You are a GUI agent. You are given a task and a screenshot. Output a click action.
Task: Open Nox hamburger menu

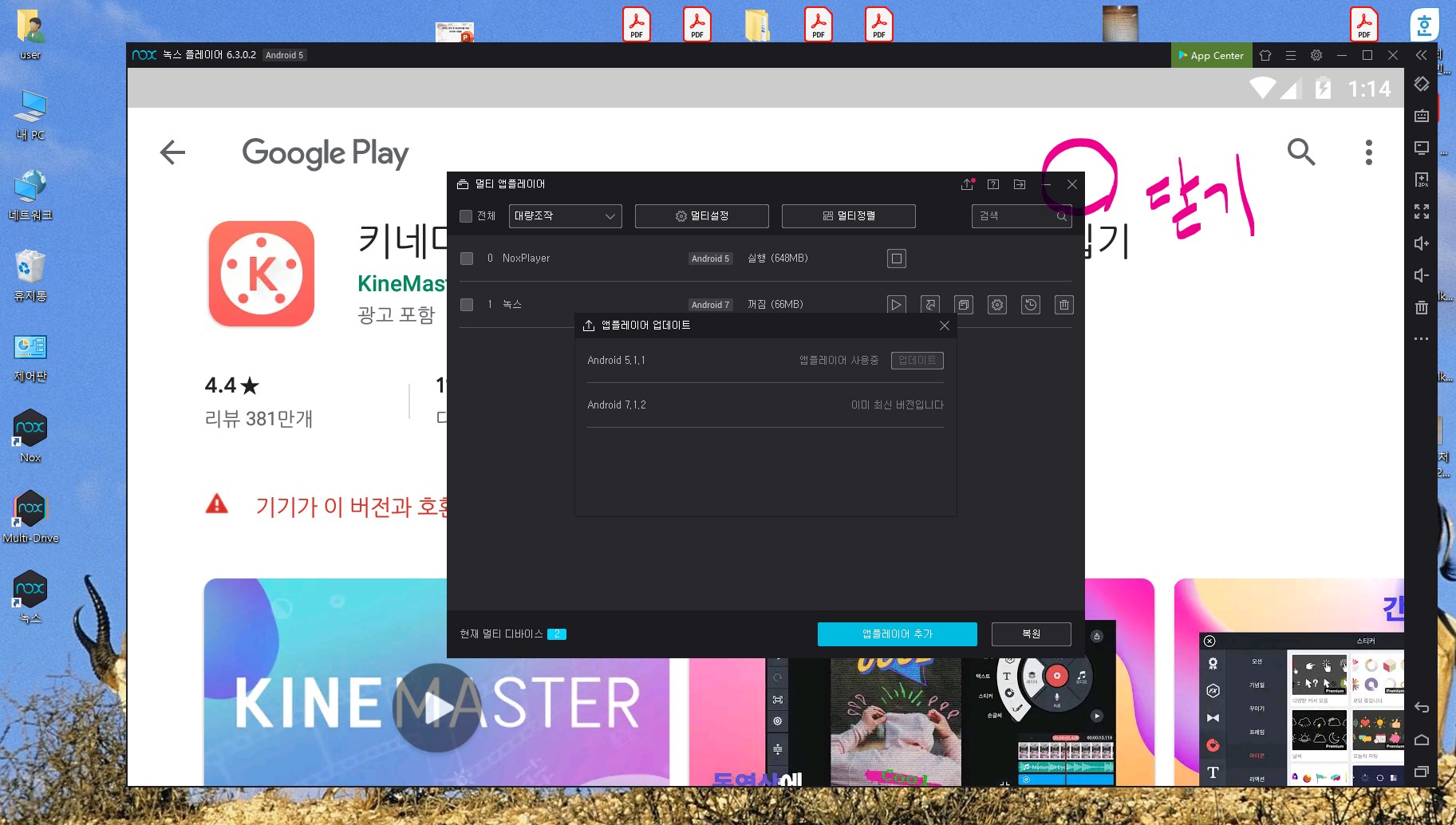pos(1291,55)
